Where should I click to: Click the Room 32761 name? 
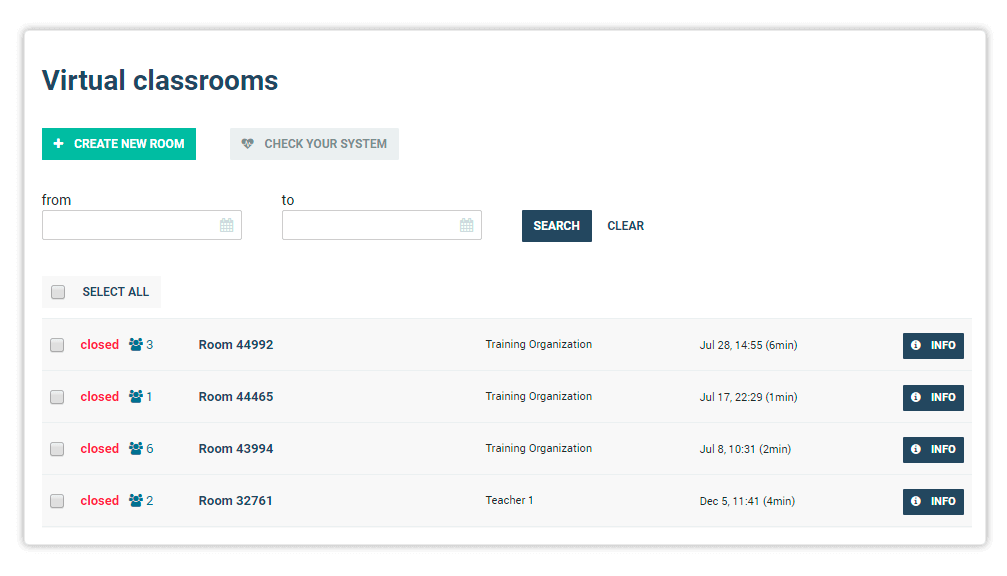(235, 501)
